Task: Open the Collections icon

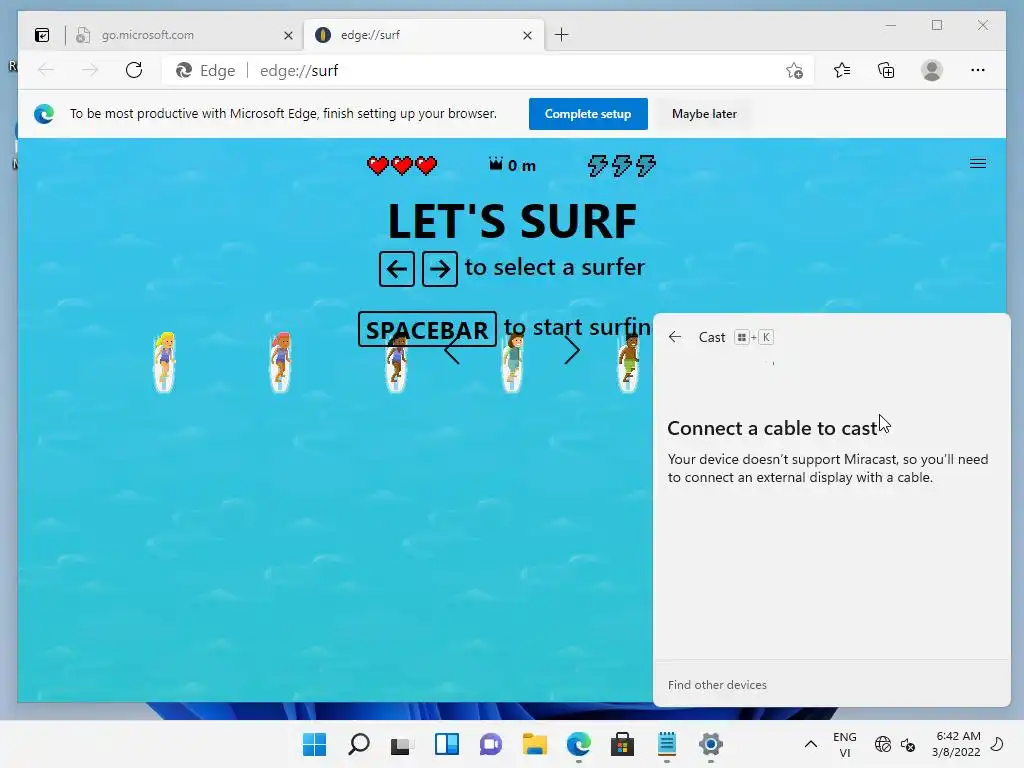Action: pyautogui.click(x=886, y=70)
